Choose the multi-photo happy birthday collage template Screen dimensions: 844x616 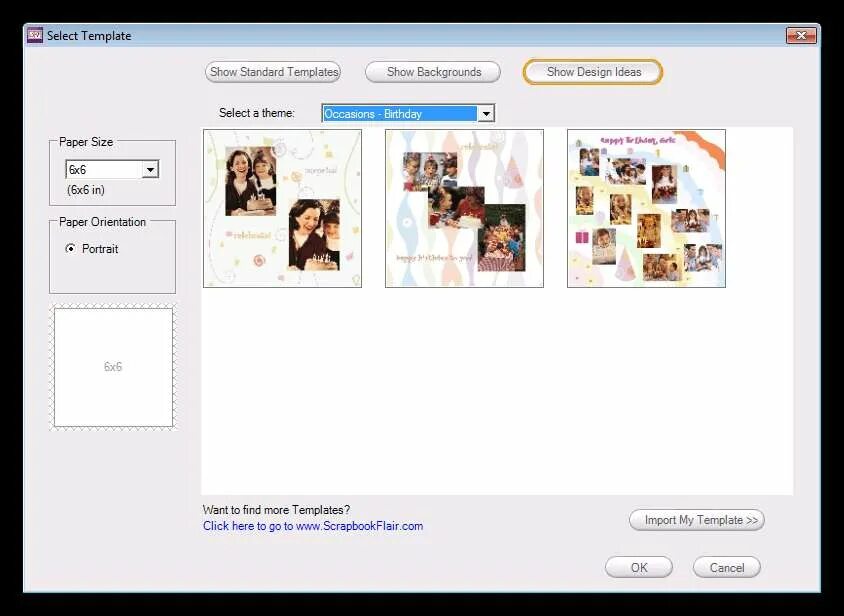(x=646, y=208)
